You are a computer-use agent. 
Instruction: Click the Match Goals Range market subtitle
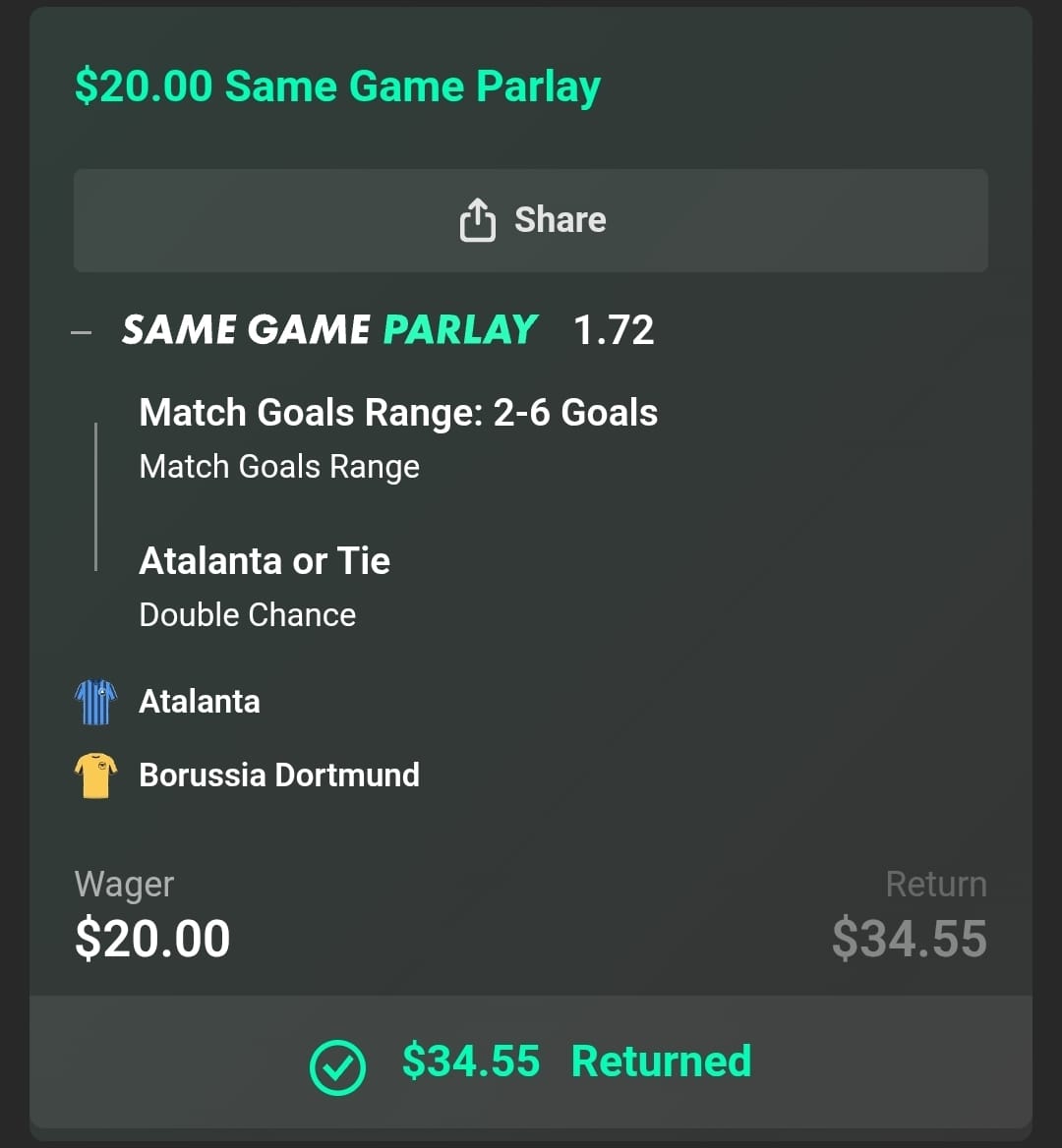point(279,467)
